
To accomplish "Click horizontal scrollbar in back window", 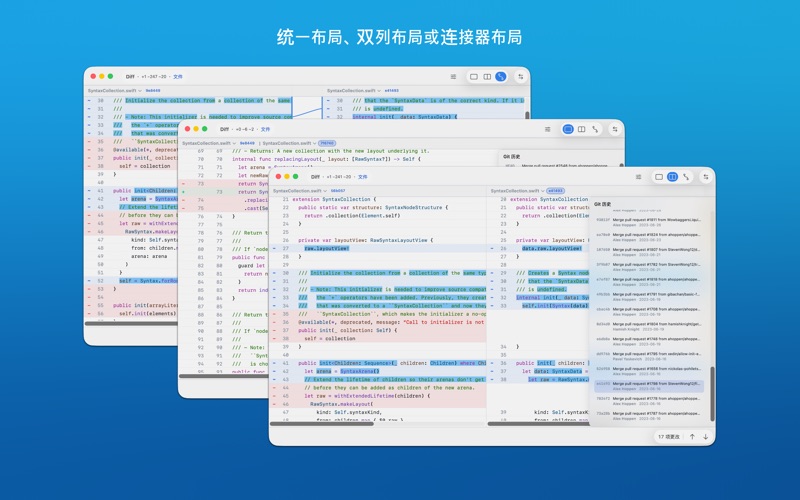I will [131, 323].
